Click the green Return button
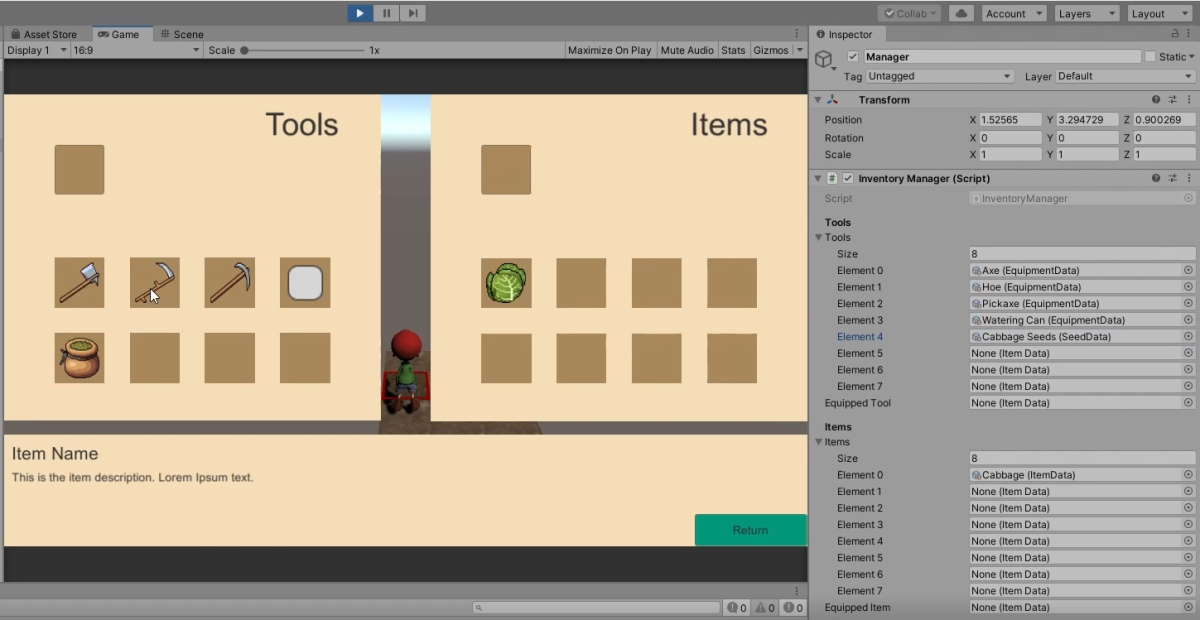Screen dimensions: 1200x620 point(750,530)
